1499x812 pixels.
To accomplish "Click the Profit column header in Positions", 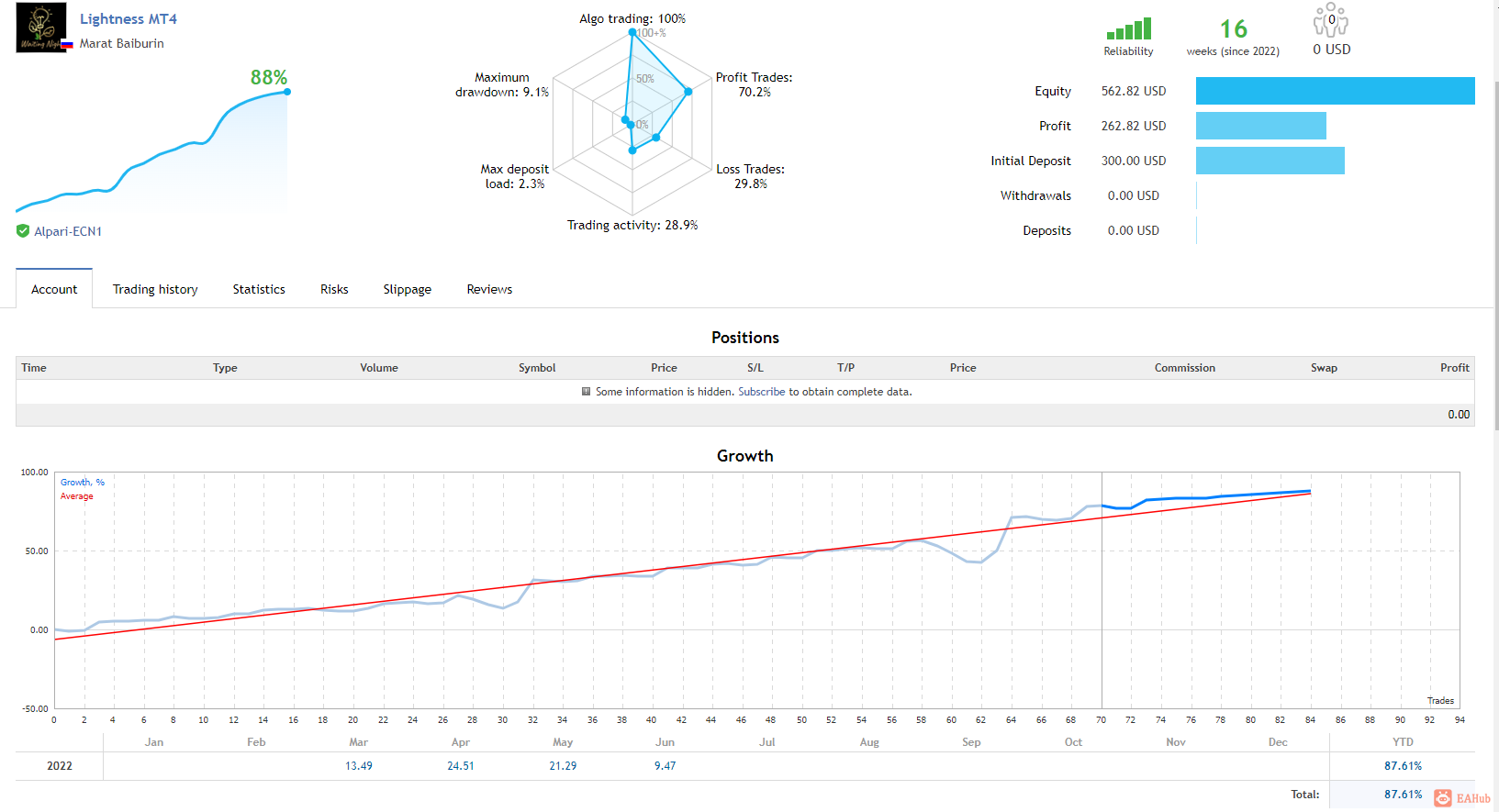I will tap(1455, 368).
